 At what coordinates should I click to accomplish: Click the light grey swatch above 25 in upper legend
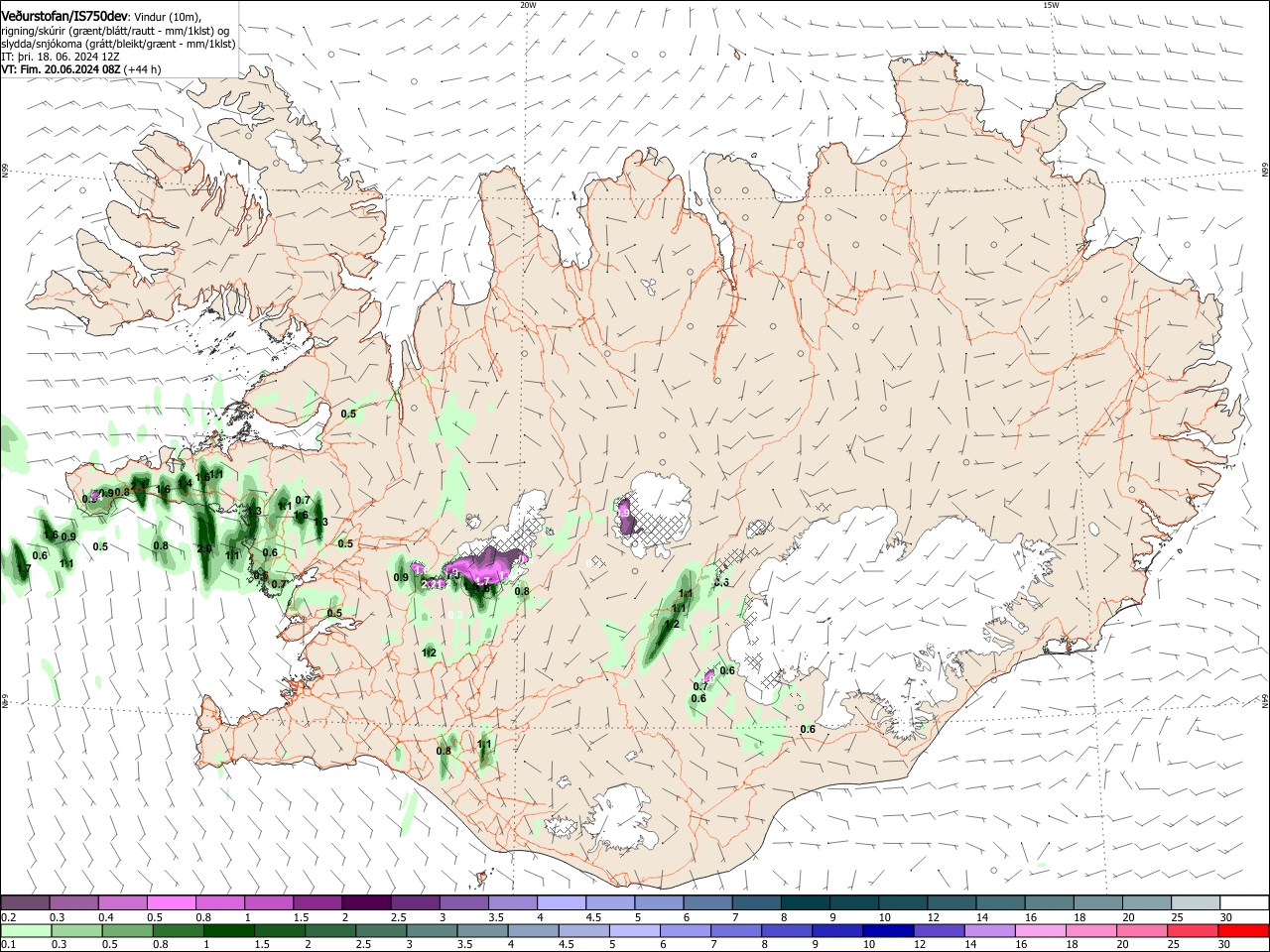[x=1196, y=903]
